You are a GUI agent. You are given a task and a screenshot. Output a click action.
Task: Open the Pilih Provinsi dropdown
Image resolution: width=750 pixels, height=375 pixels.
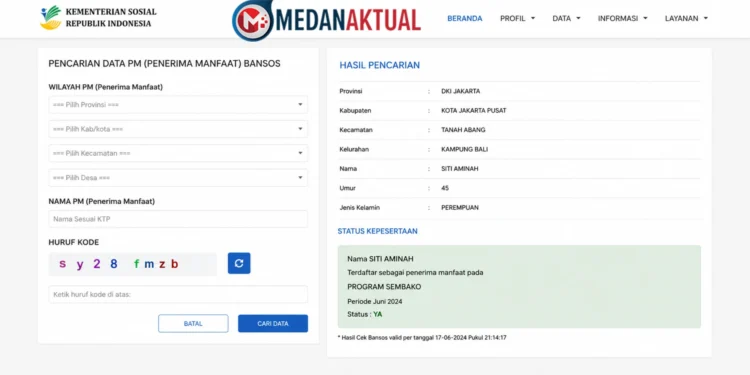click(x=178, y=104)
